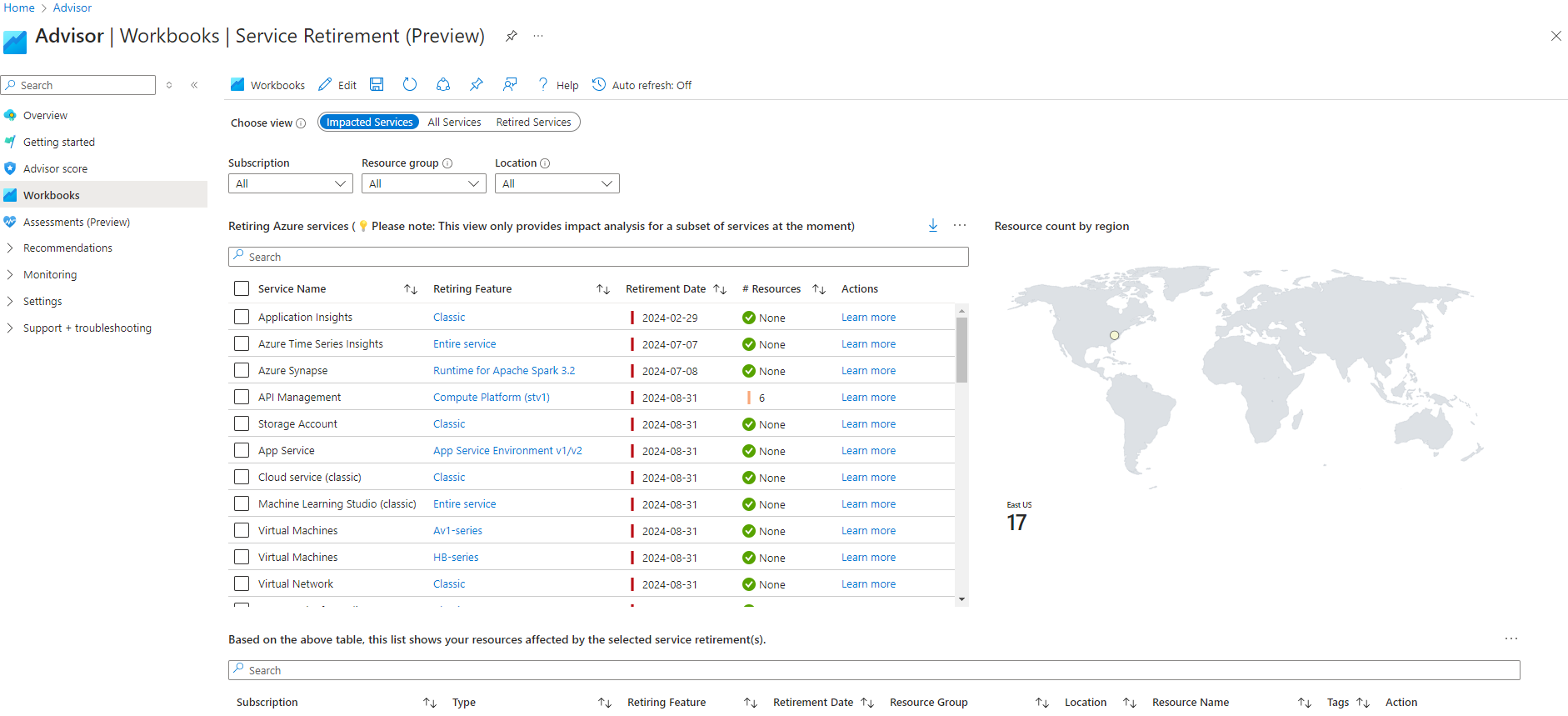
Task: Check the Azure Time Series Insights row
Action: [x=242, y=343]
